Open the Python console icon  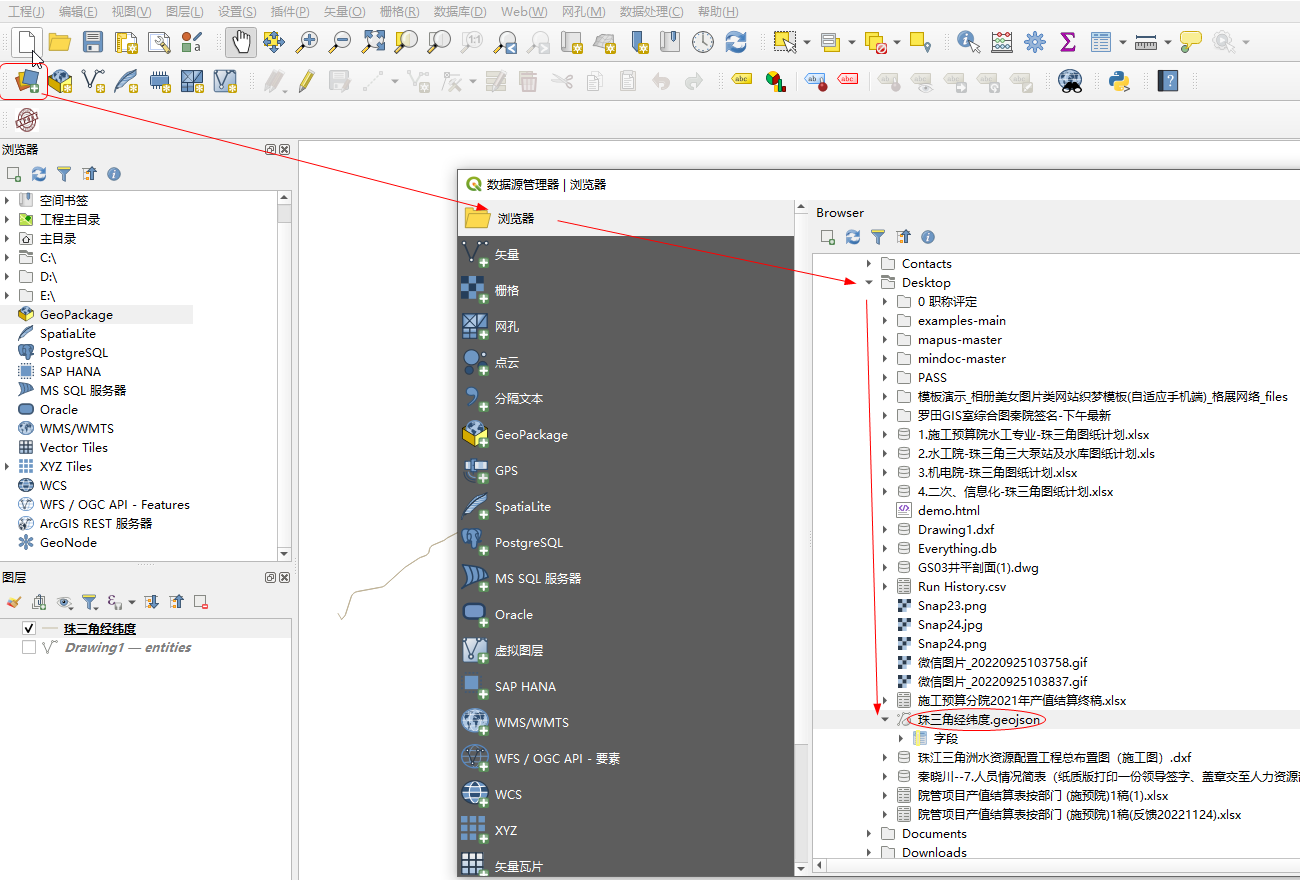tap(1118, 80)
